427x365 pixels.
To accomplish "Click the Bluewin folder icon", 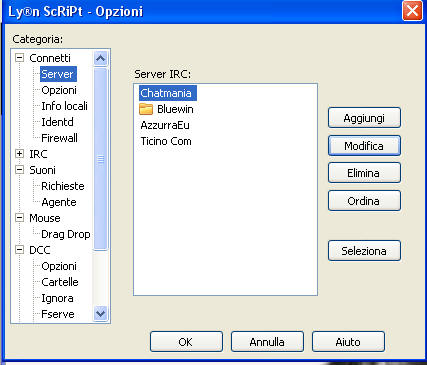I will coord(146,109).
